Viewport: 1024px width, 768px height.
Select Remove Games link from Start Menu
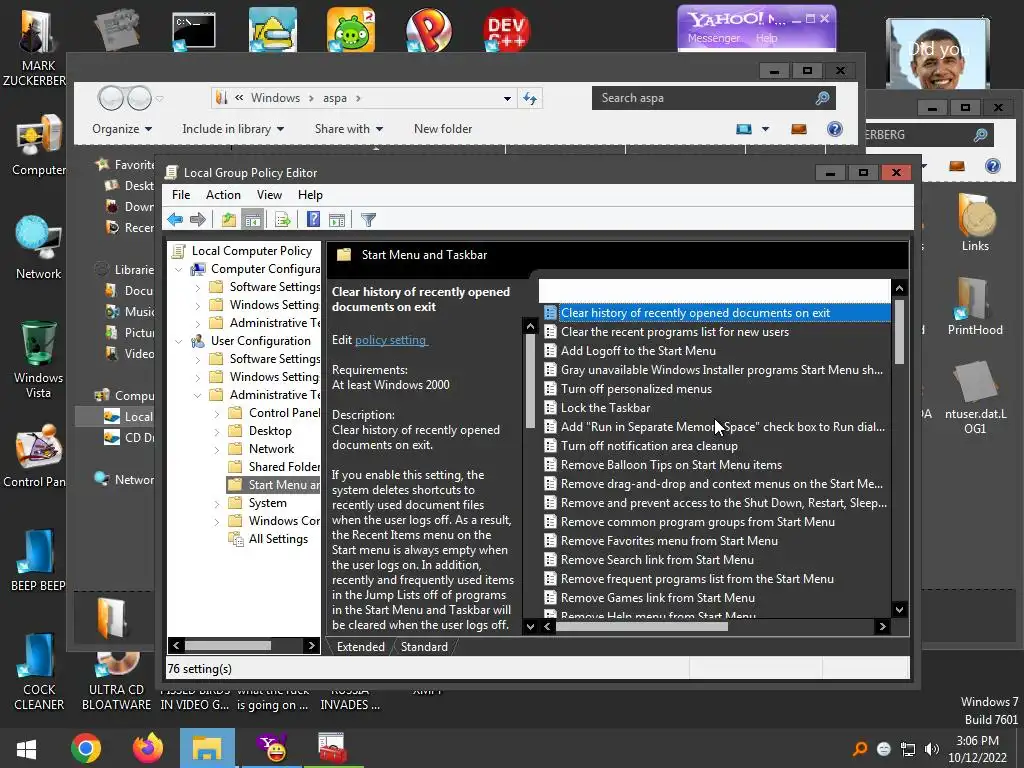pos(658,598)
